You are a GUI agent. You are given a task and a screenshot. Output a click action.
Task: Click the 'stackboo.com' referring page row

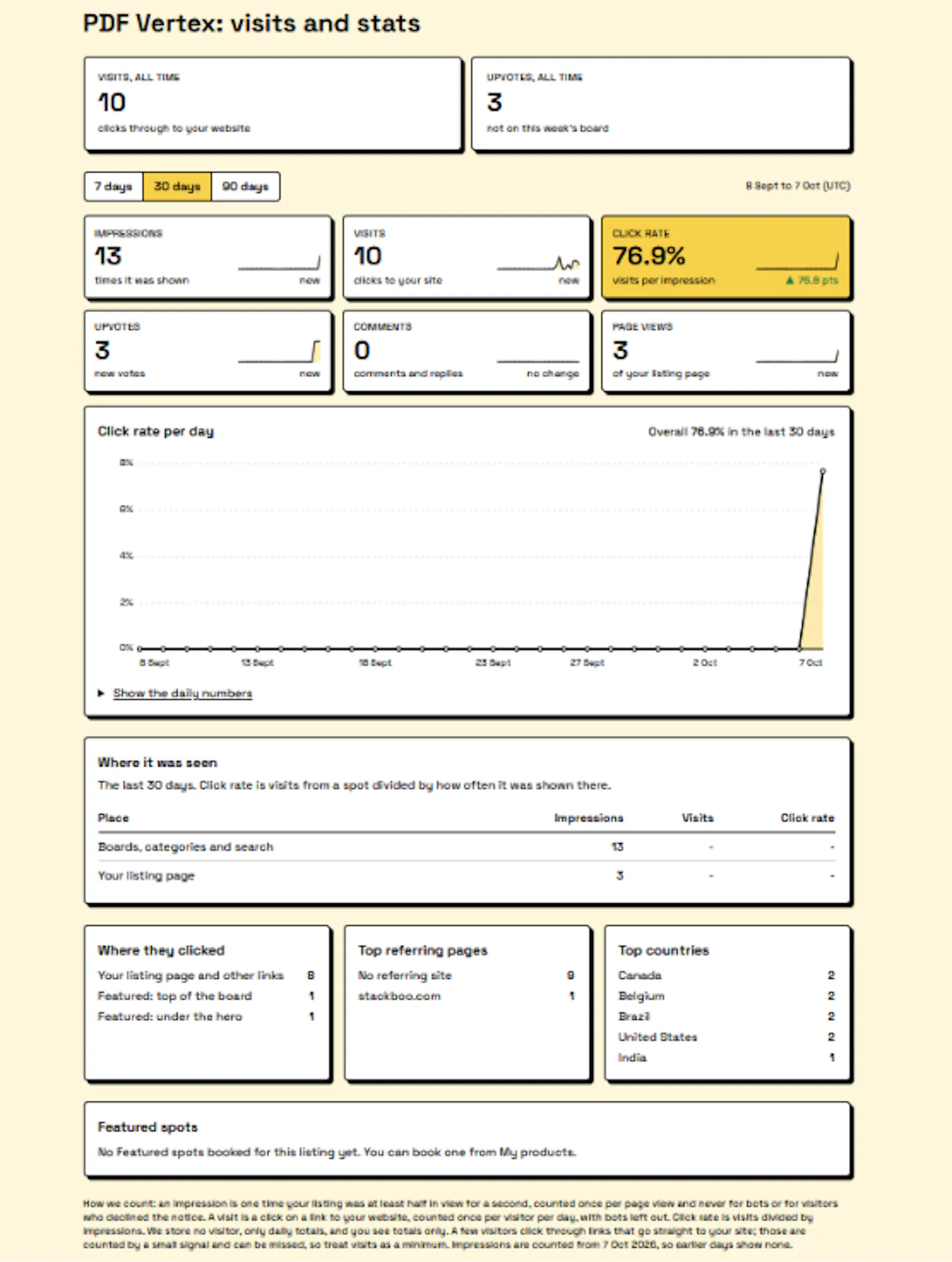pyautogui.click(x=466, y=996)
